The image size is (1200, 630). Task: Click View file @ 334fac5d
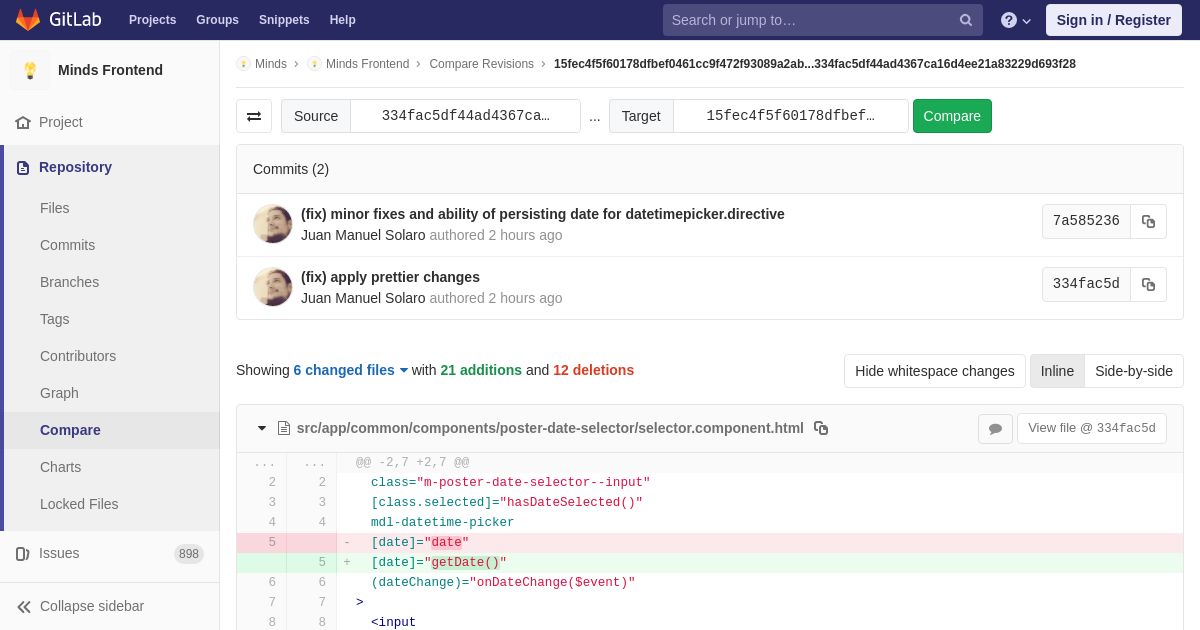click(x=1092, y=429)
